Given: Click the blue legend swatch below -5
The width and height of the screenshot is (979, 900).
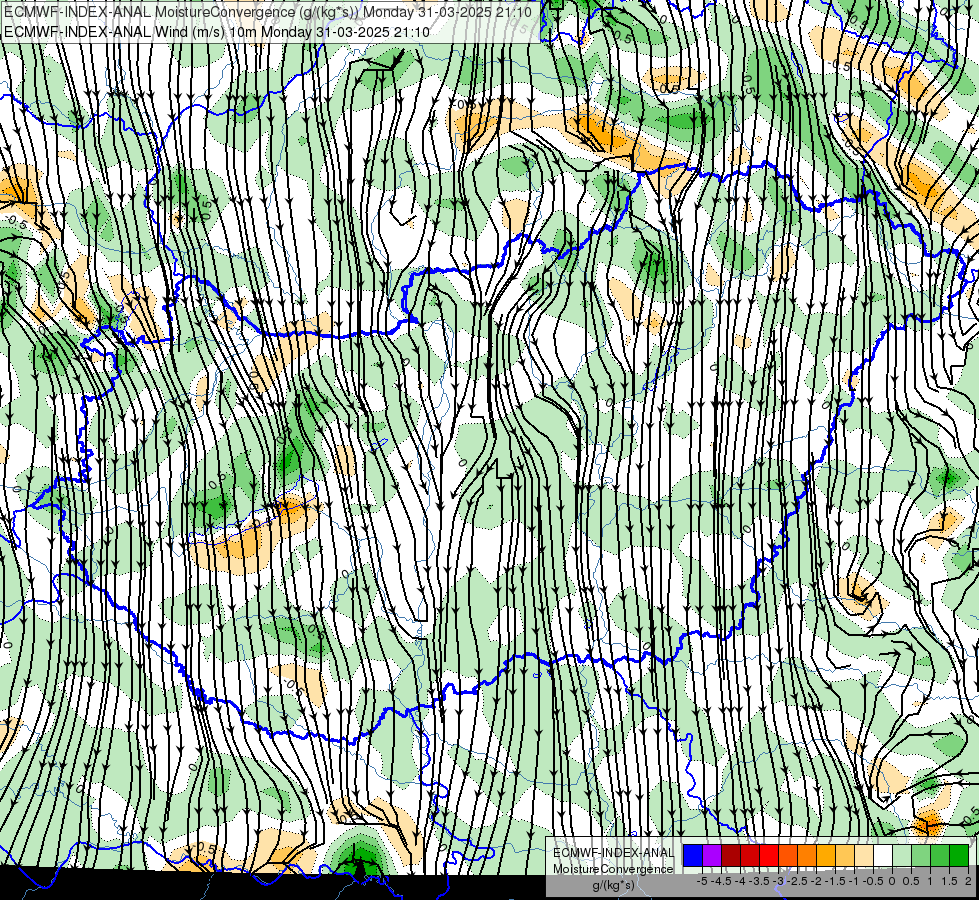Looking at the screenshot, I should click(x=693, y=855).
